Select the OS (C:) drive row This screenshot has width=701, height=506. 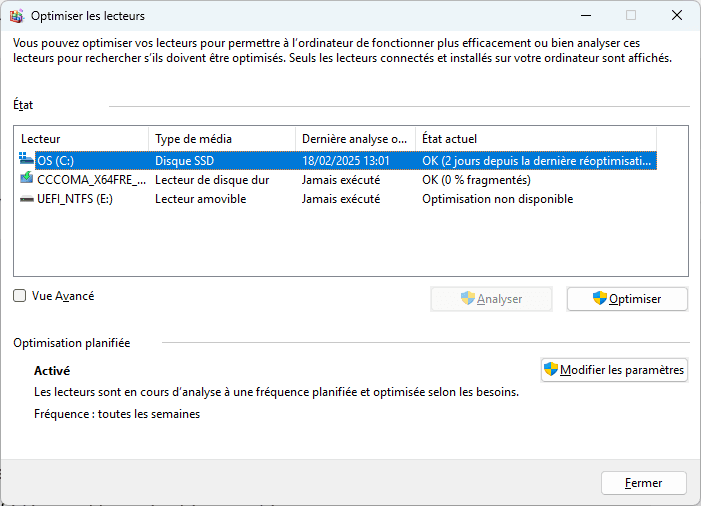click(x=338, y=161)
